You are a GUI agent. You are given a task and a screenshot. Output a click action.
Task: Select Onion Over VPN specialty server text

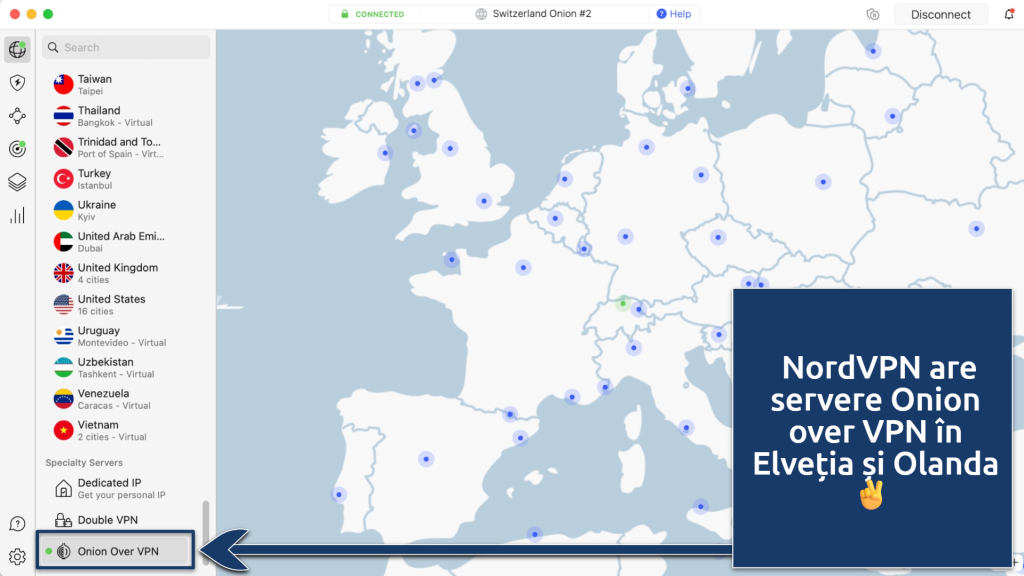[x=118, y=551]
